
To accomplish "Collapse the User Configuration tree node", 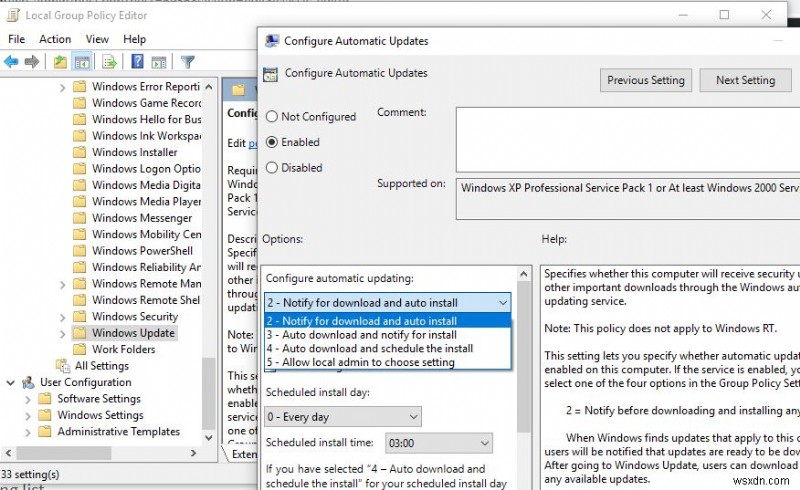I will [10, 382].
